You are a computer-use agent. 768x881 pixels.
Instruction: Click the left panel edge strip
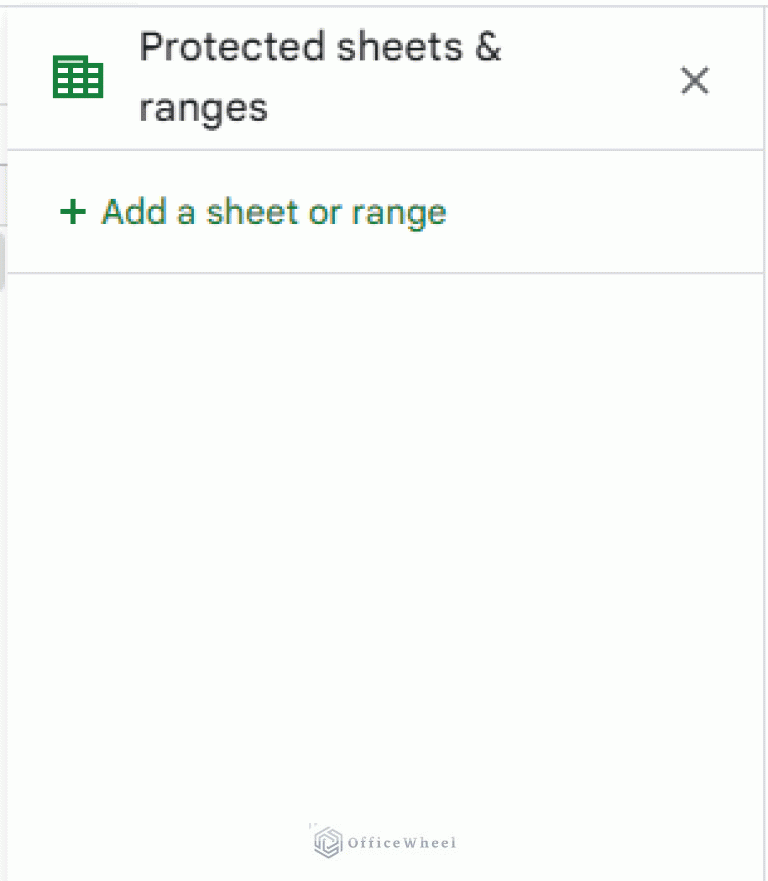coord(4,440)
